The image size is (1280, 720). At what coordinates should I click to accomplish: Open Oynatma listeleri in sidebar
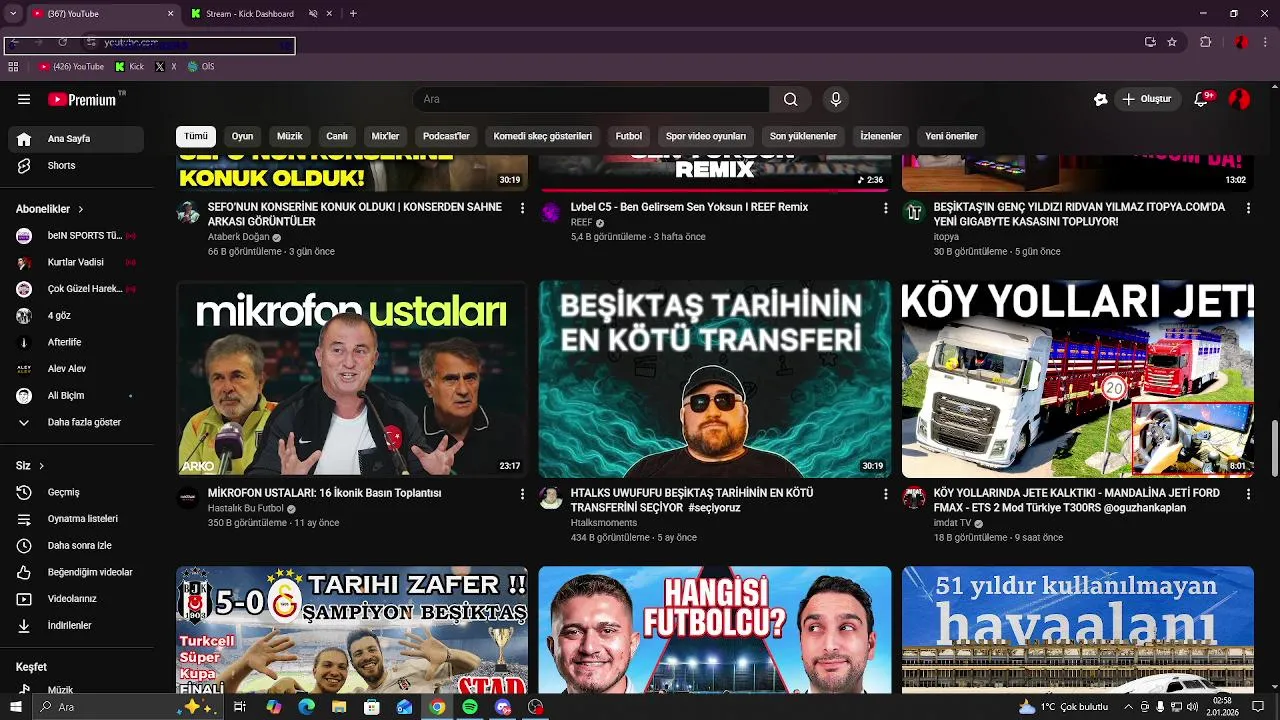tap(77, 519)
